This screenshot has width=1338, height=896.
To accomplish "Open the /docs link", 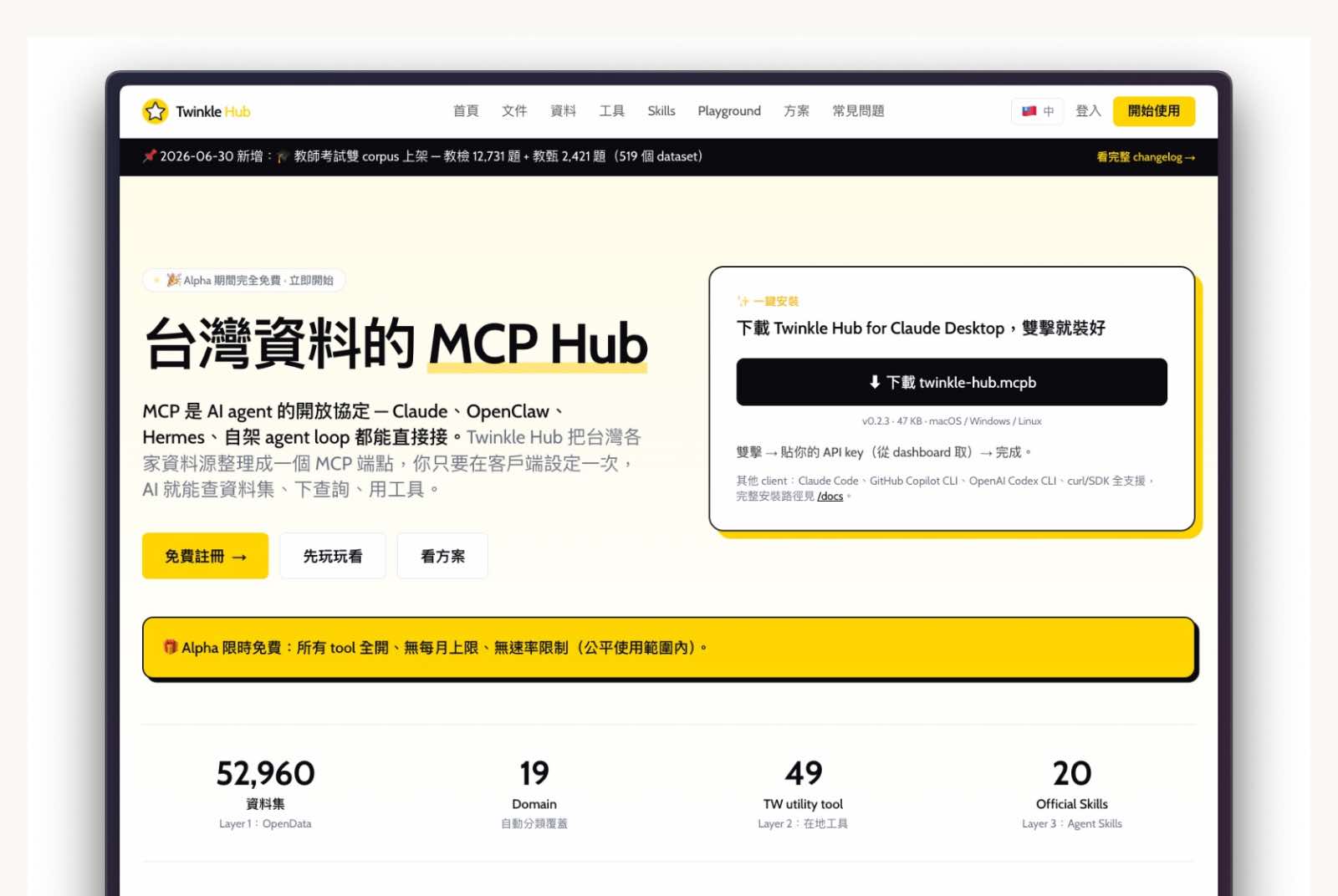I will [830, 496].
